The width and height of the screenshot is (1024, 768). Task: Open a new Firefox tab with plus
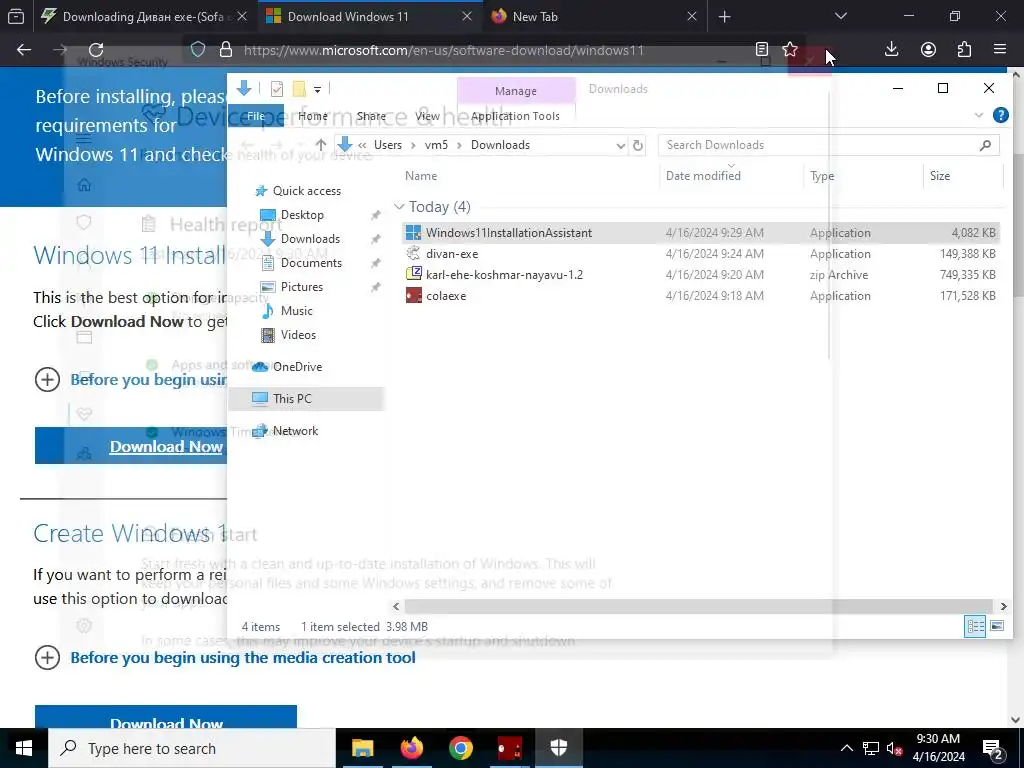[724, 17]
